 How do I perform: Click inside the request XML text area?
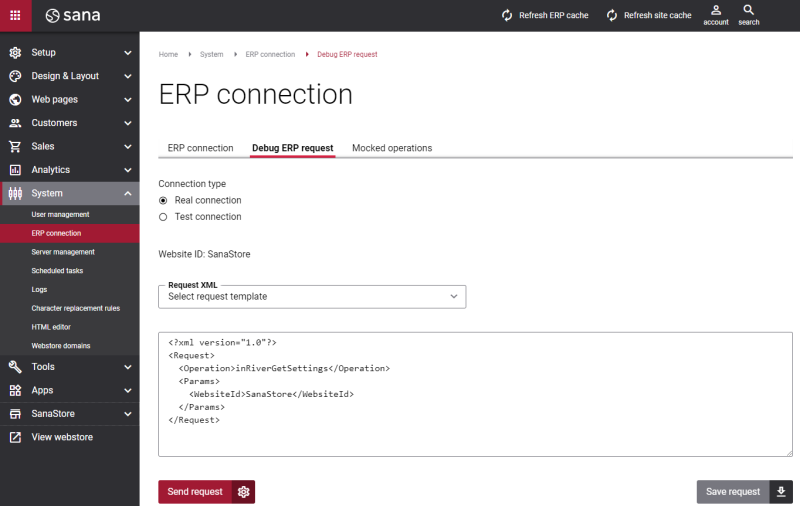[x=476, y=394]
